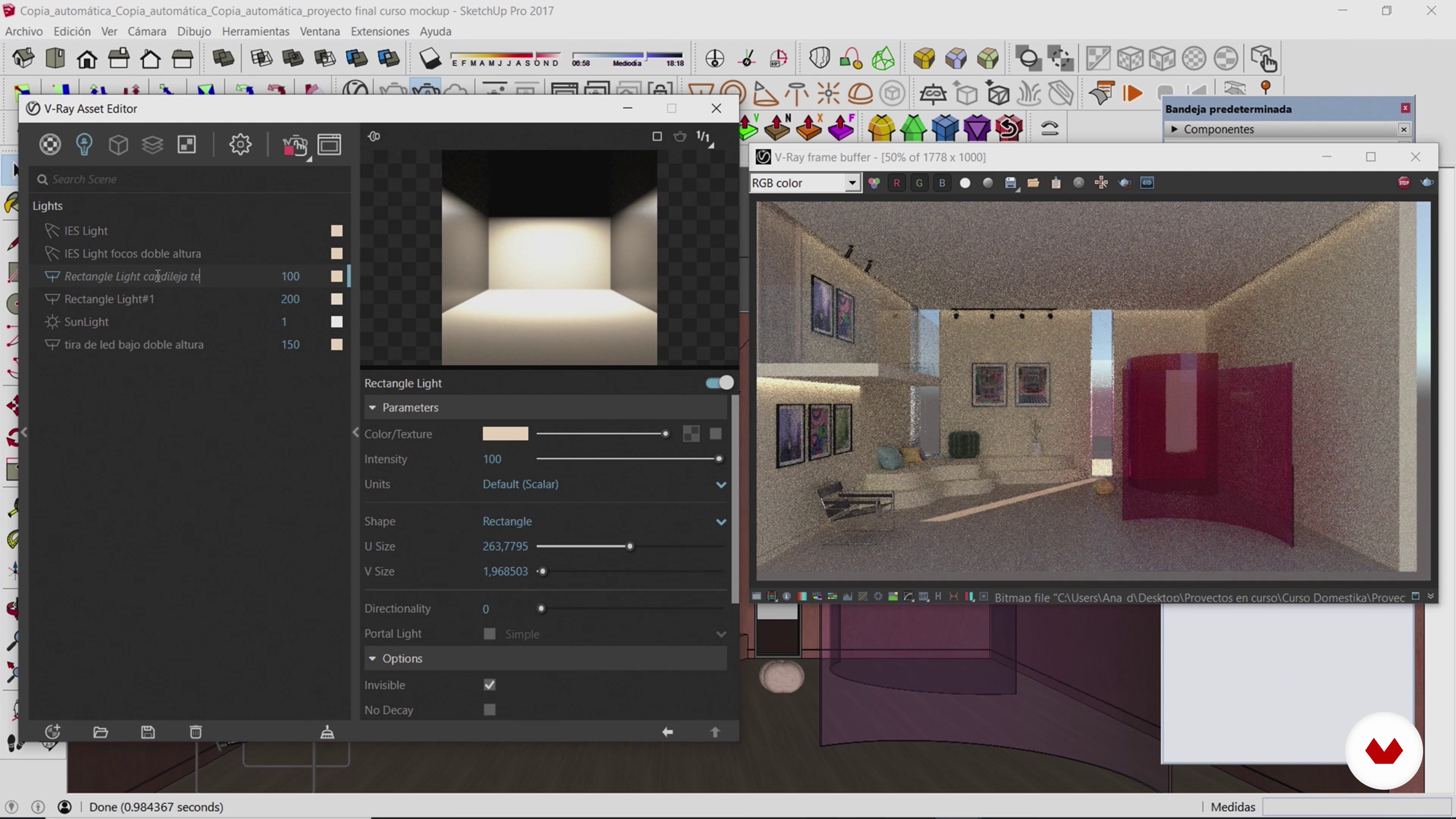This screenshot has width=1456, height=819.
Task: Toggle IES Light row enable swatch
Action: click(337, 231)
